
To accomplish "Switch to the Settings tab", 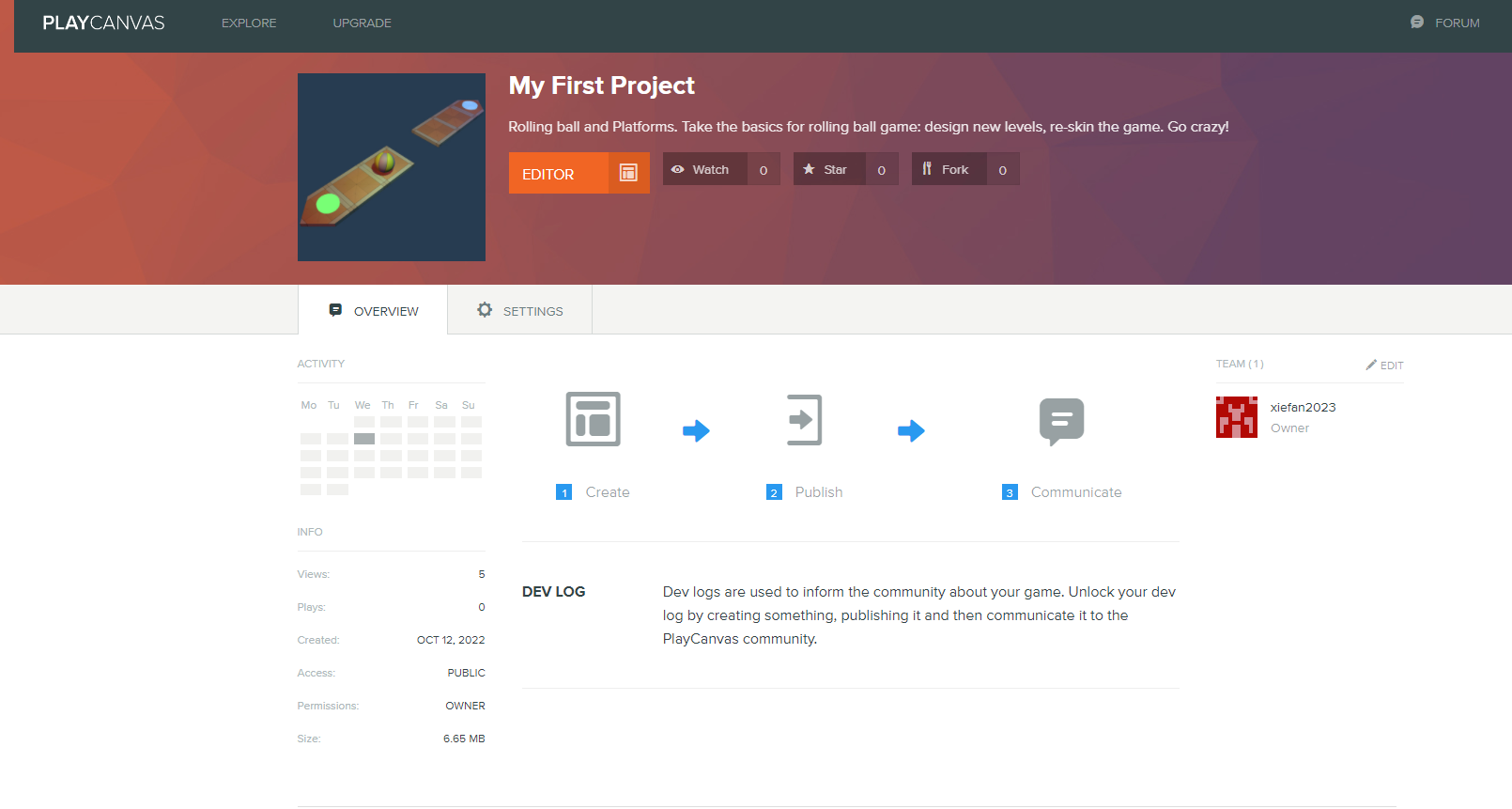I will coord(519,310).
